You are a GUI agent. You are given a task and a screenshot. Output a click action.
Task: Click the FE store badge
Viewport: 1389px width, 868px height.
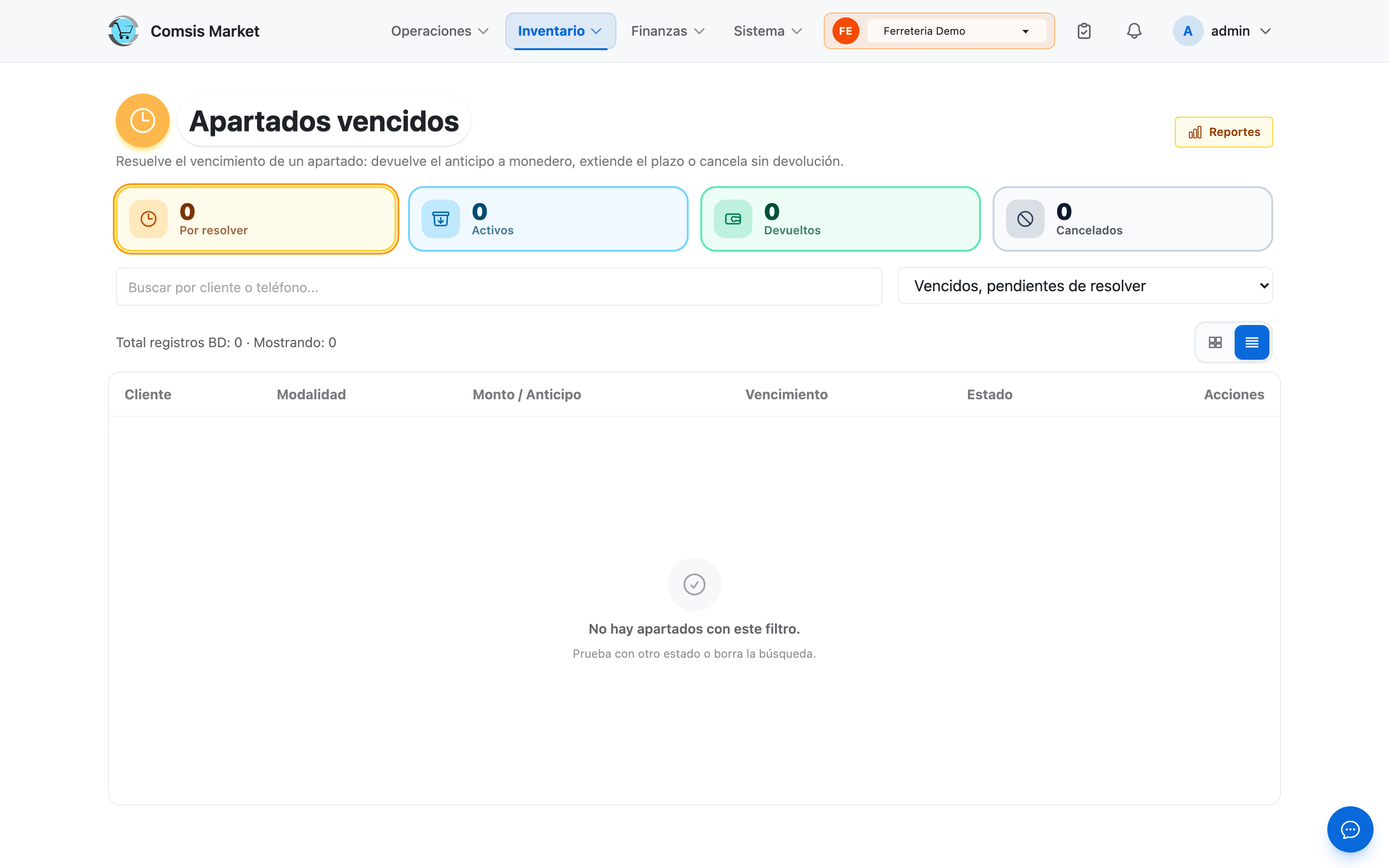[x=845, y=31]
